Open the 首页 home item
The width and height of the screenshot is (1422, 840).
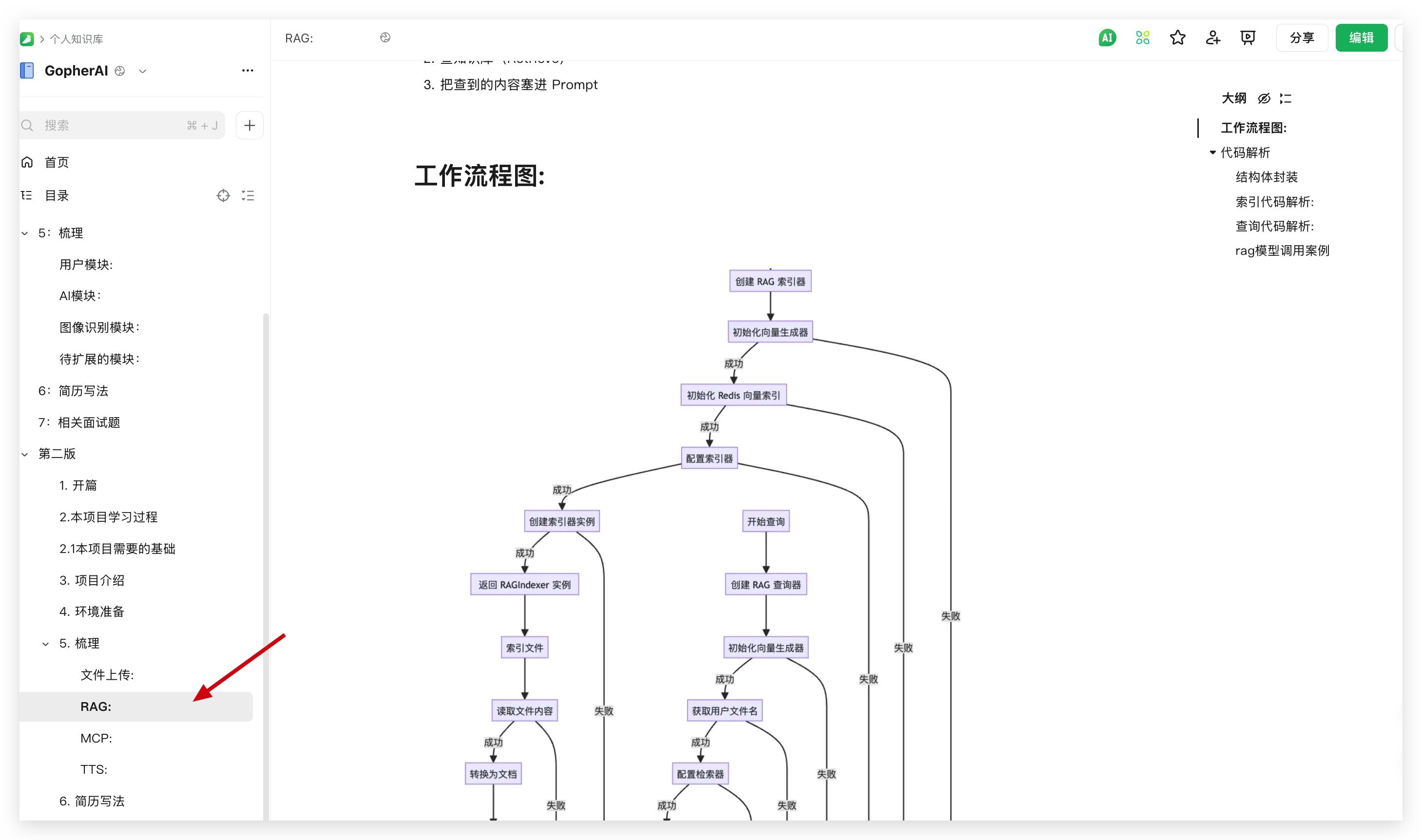tap(57, 162)
